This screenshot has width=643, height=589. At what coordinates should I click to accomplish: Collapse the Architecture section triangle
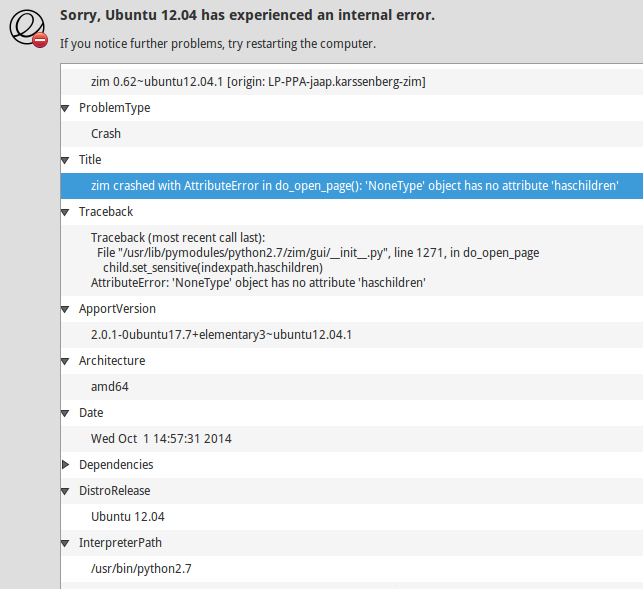pyautogui.click(x=65, y=361)
